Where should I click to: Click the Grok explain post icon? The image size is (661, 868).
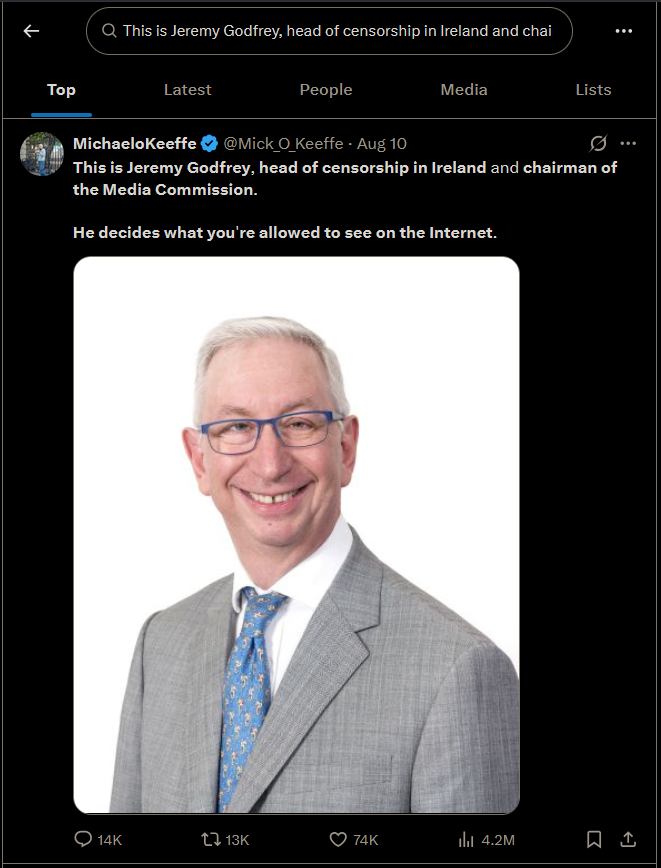(x=598, y=143)
